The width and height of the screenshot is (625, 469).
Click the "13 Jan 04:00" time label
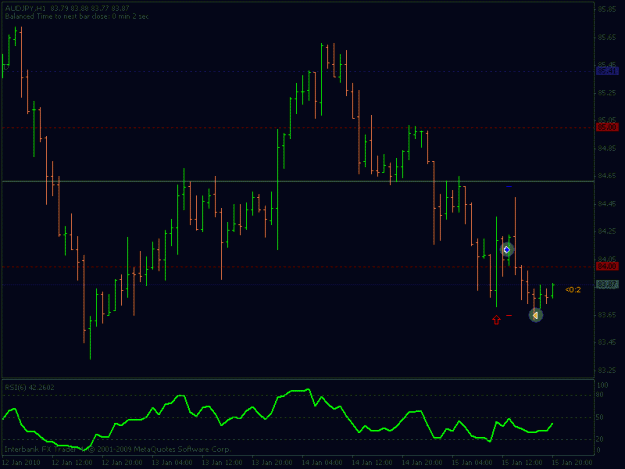click(x=172, y=462)
